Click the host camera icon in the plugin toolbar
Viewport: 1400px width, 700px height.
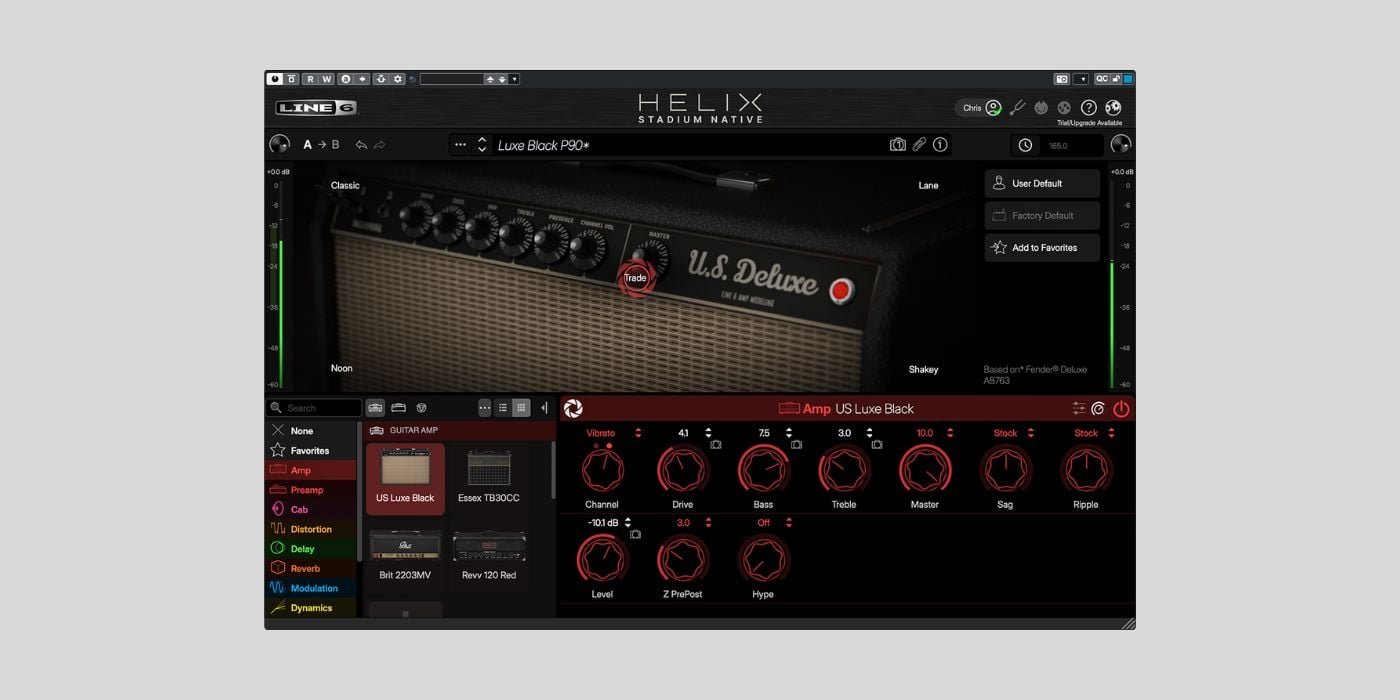coord(1062,79)
